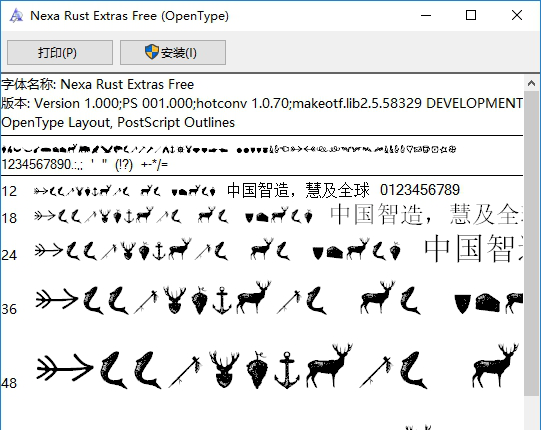Image resolution: width=541 pixels, height=447 pixels.
Task: Click the OpenType Layout, PostScript Outlines text
Action: click(118, 122)
